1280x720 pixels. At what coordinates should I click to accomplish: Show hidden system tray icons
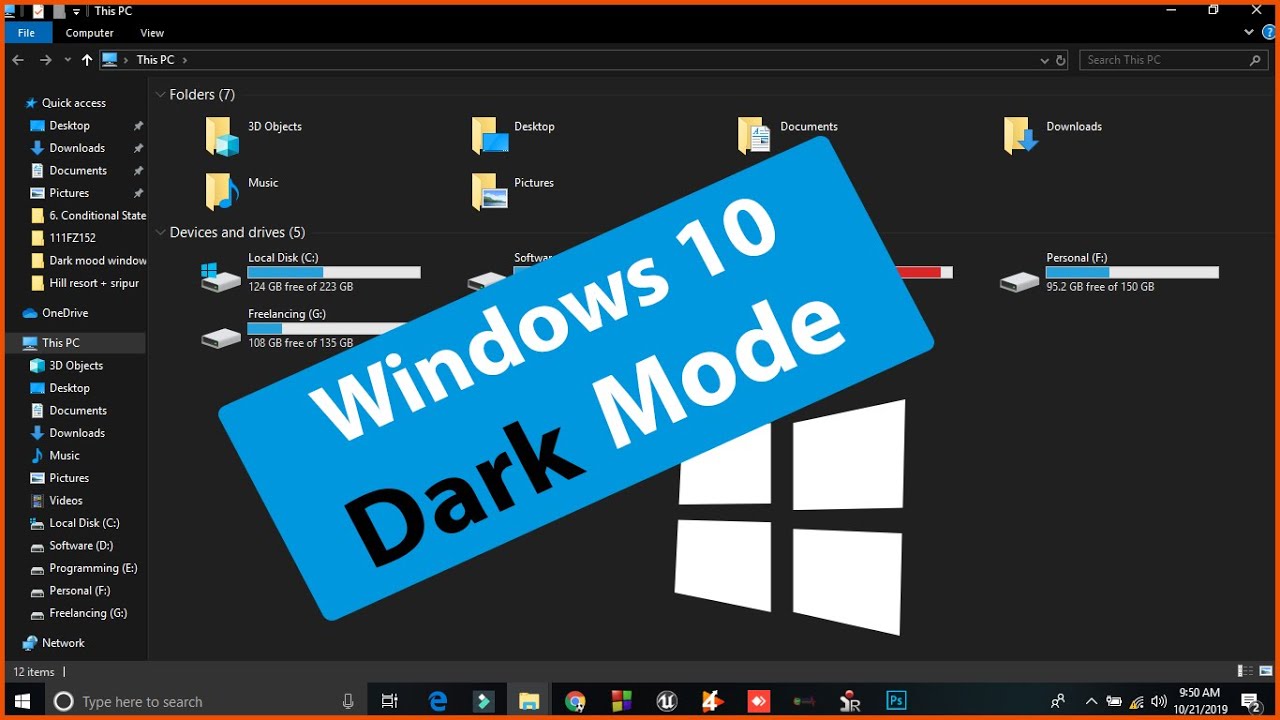(1091, 702)
